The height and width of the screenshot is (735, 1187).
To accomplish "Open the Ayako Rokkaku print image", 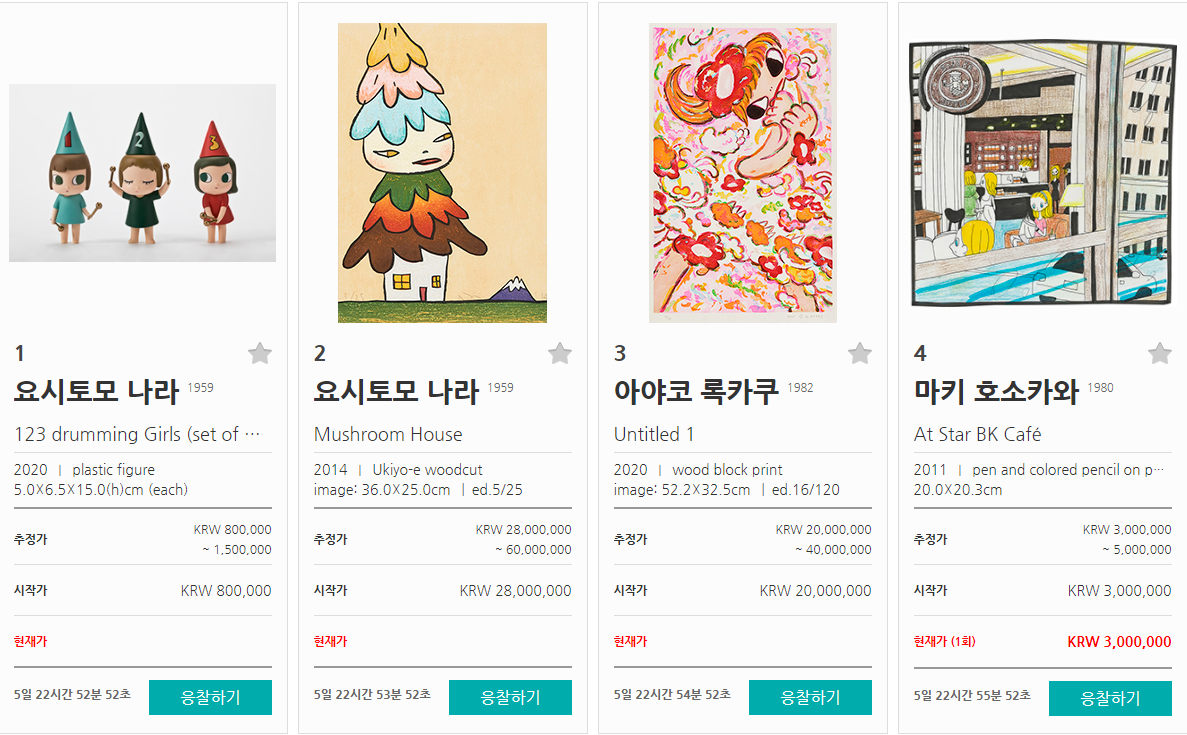I will [x=743, y=173].
